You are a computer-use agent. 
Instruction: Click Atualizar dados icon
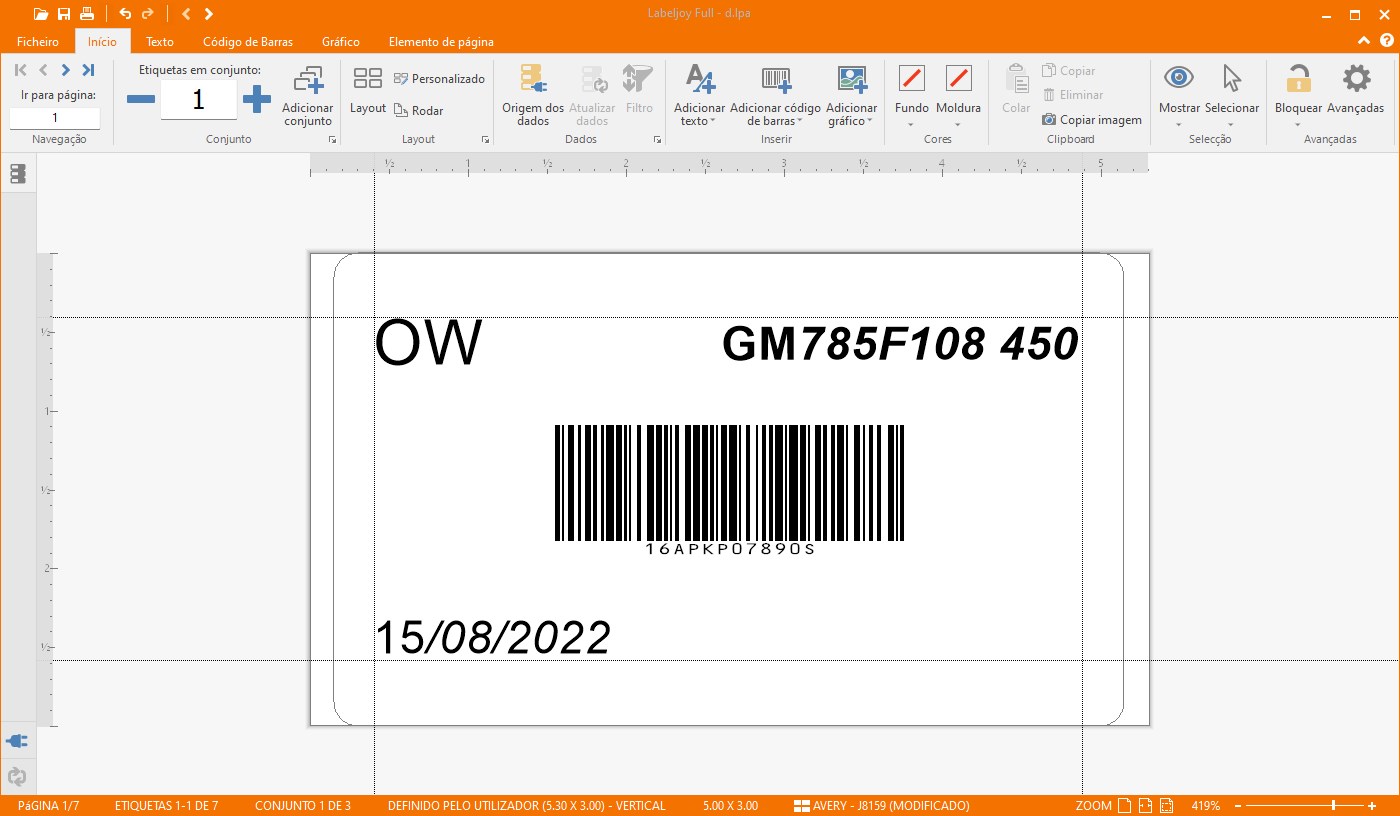tap(592, 97)
